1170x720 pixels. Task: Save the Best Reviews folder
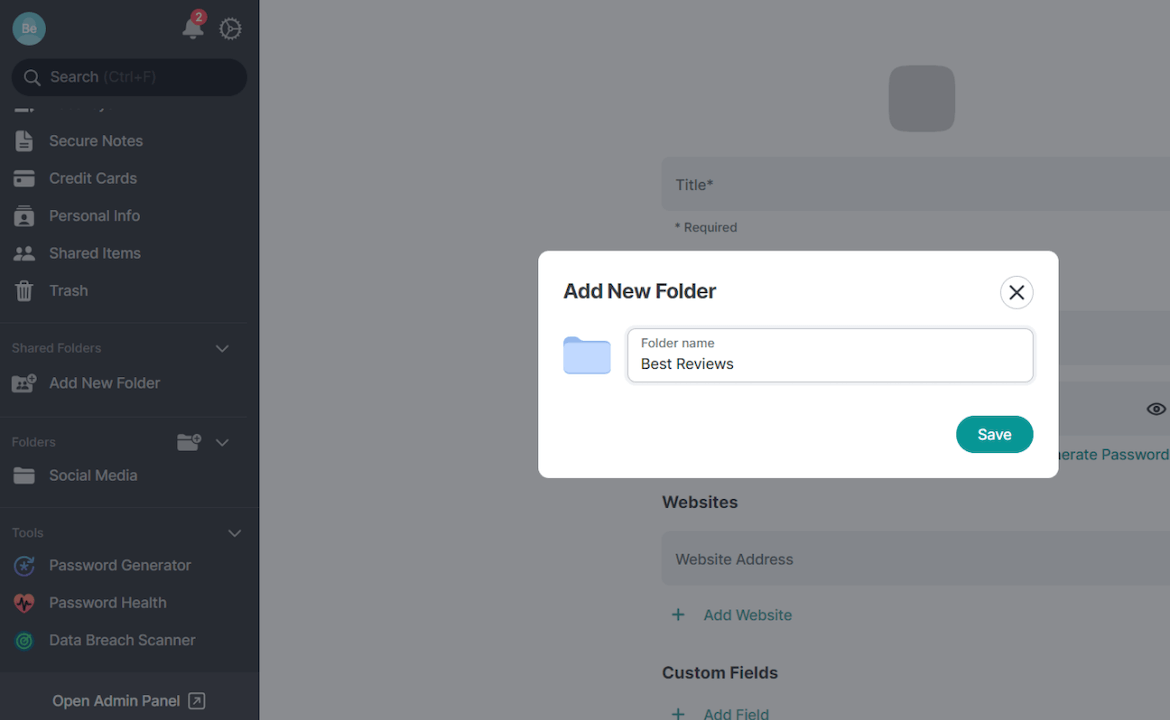[x=994, y=434]
